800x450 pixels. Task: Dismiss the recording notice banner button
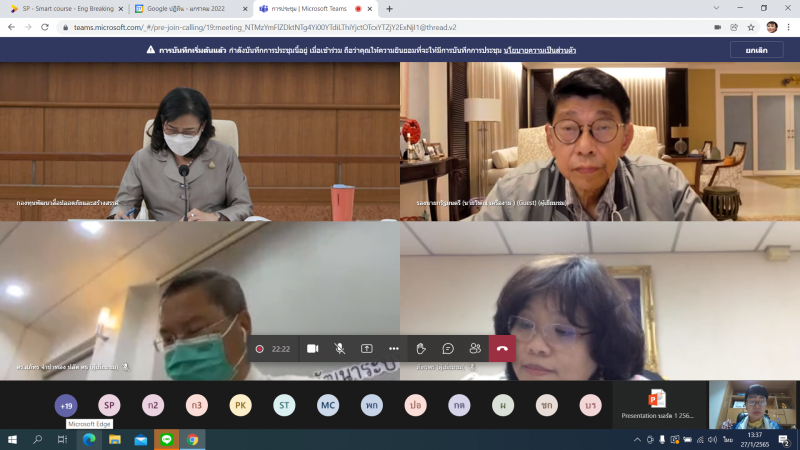tap(756, 50)
